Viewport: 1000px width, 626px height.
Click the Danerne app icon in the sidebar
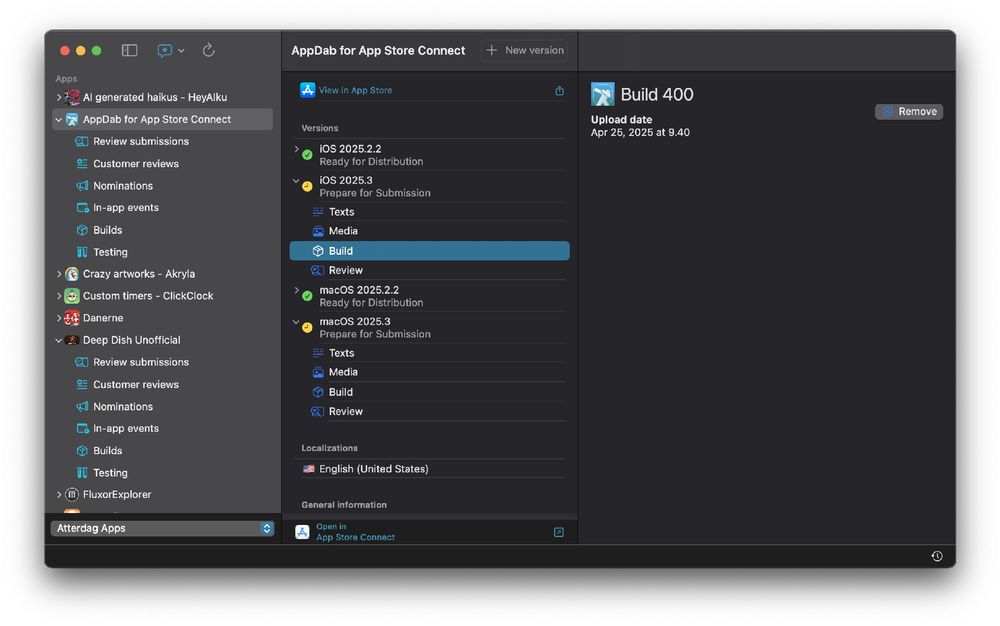(72, 318)
